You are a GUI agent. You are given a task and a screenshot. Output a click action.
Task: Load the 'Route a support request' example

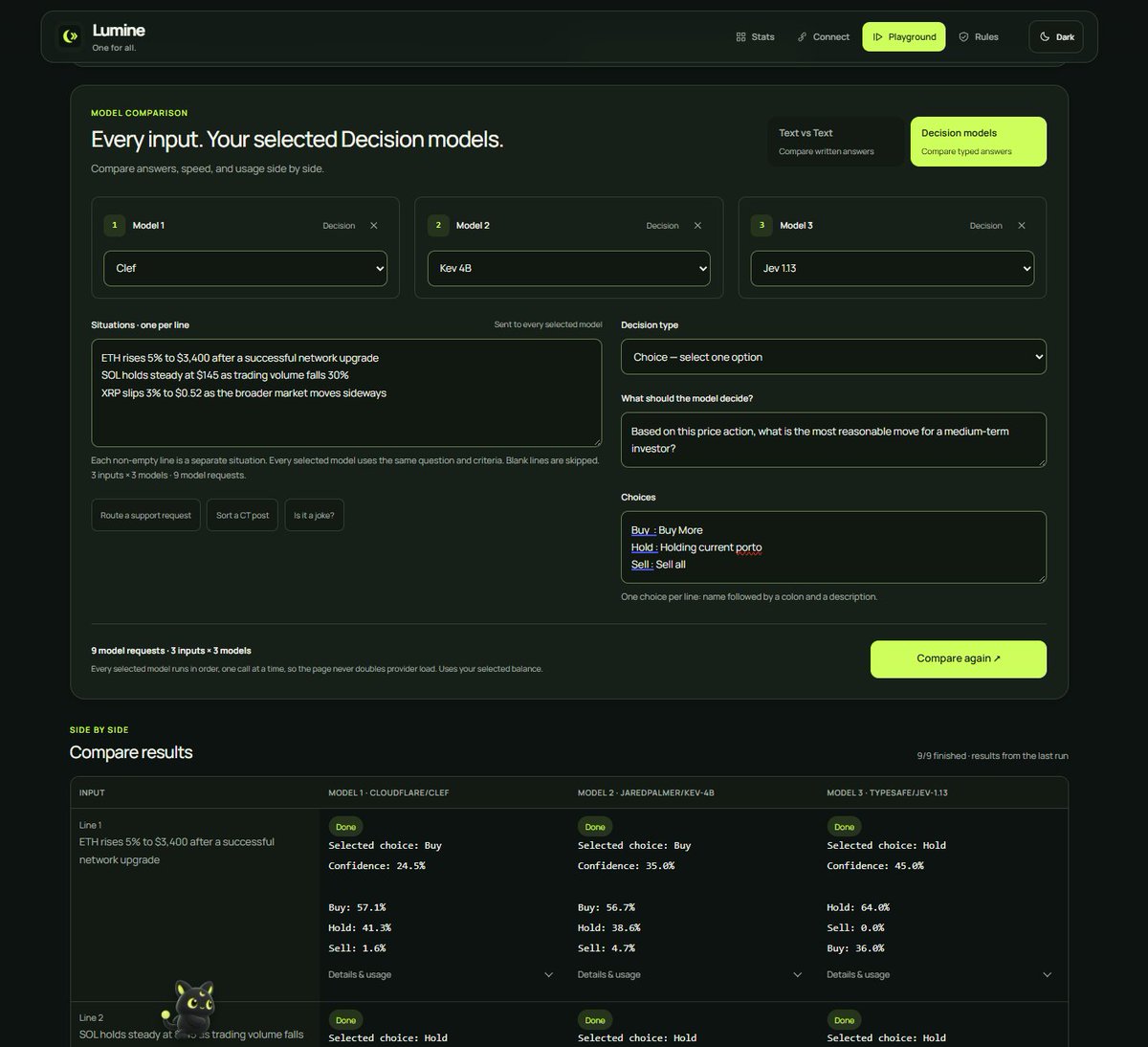pos(146,515)
